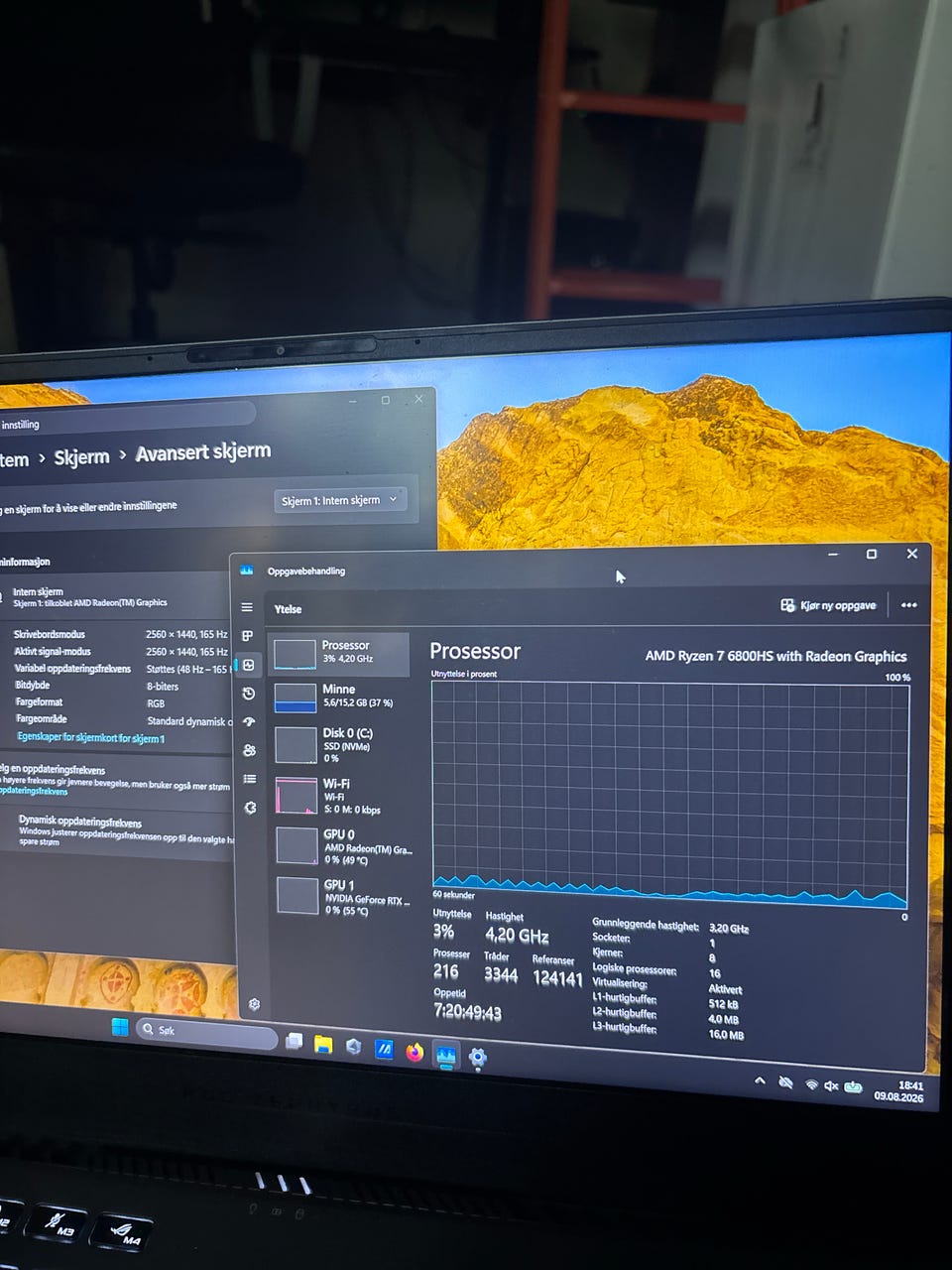Select GPU 0 AMD Radeon performance item
This screenshot has width=952, height=1270.
pos(342,846)
